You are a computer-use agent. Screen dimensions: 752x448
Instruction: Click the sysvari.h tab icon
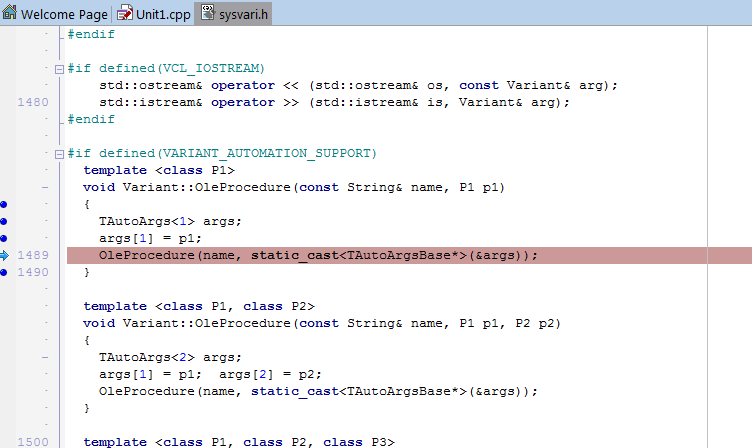208,14
